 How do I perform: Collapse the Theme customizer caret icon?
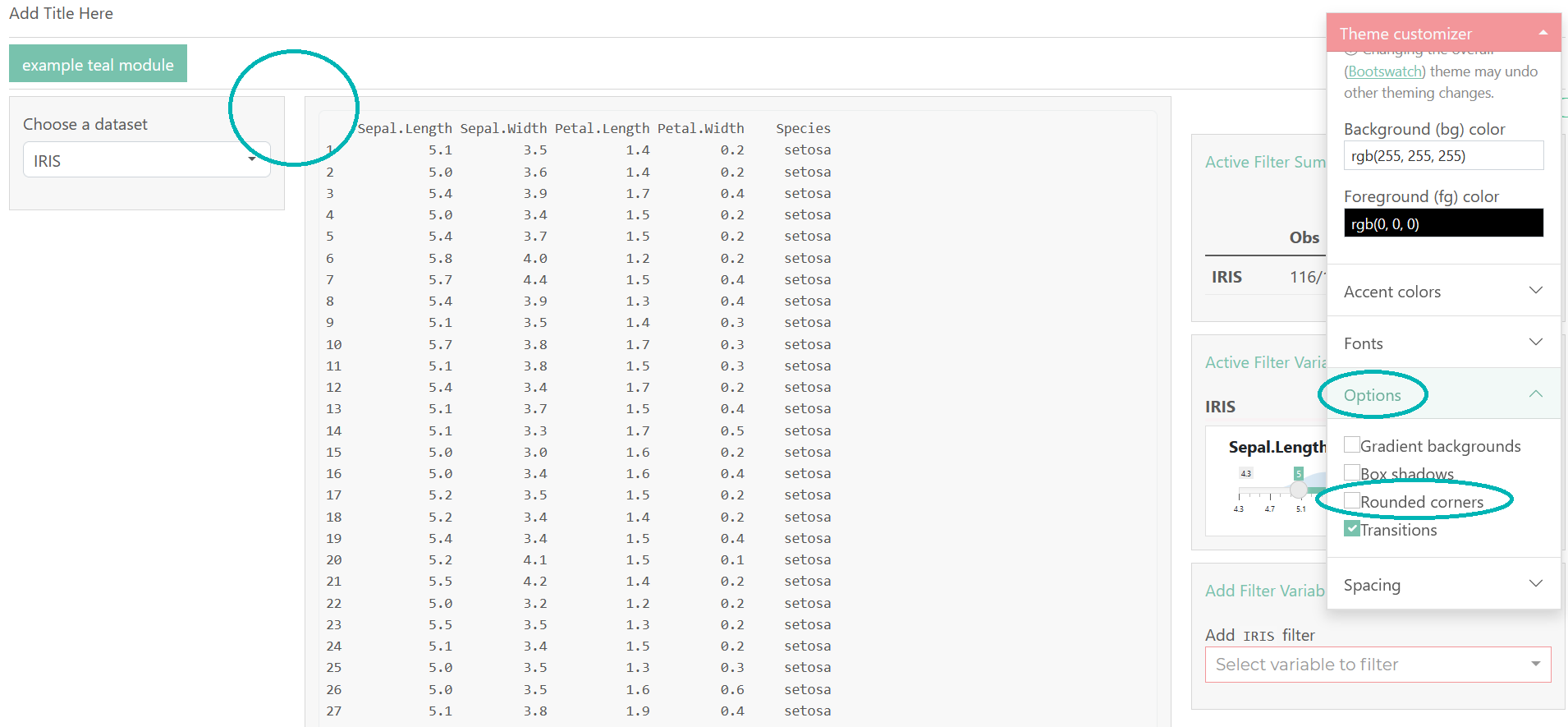pos(1543,33)
